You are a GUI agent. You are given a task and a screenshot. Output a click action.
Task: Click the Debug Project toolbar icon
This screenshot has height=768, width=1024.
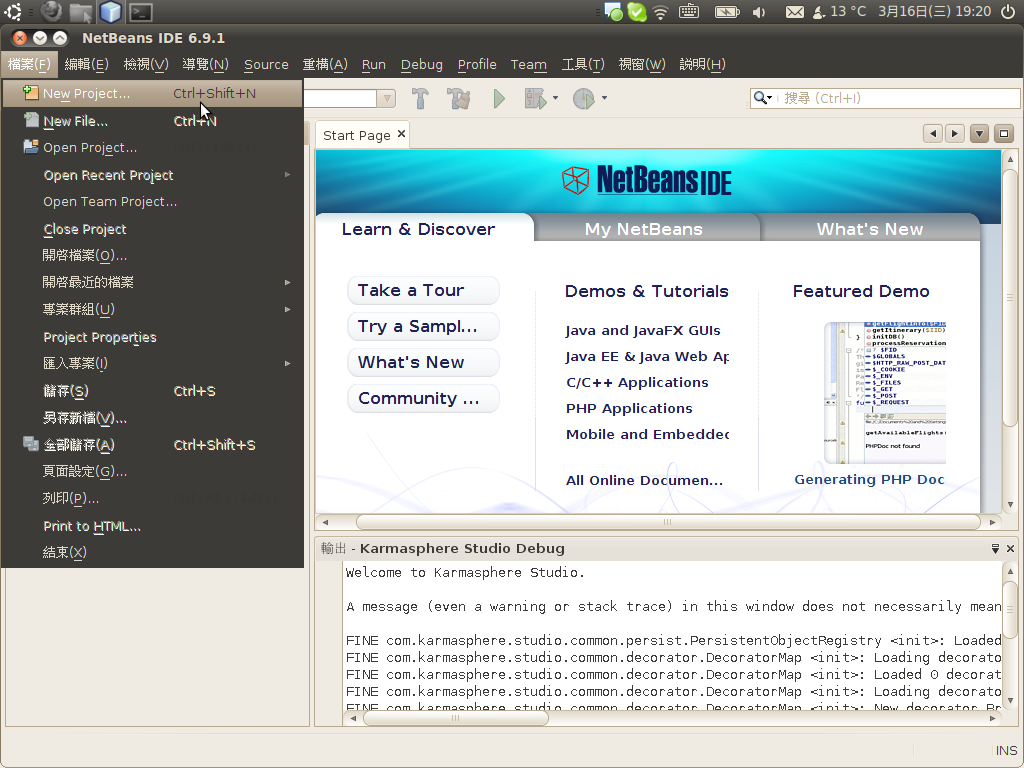pyautogui.click(x=536, y=99)
